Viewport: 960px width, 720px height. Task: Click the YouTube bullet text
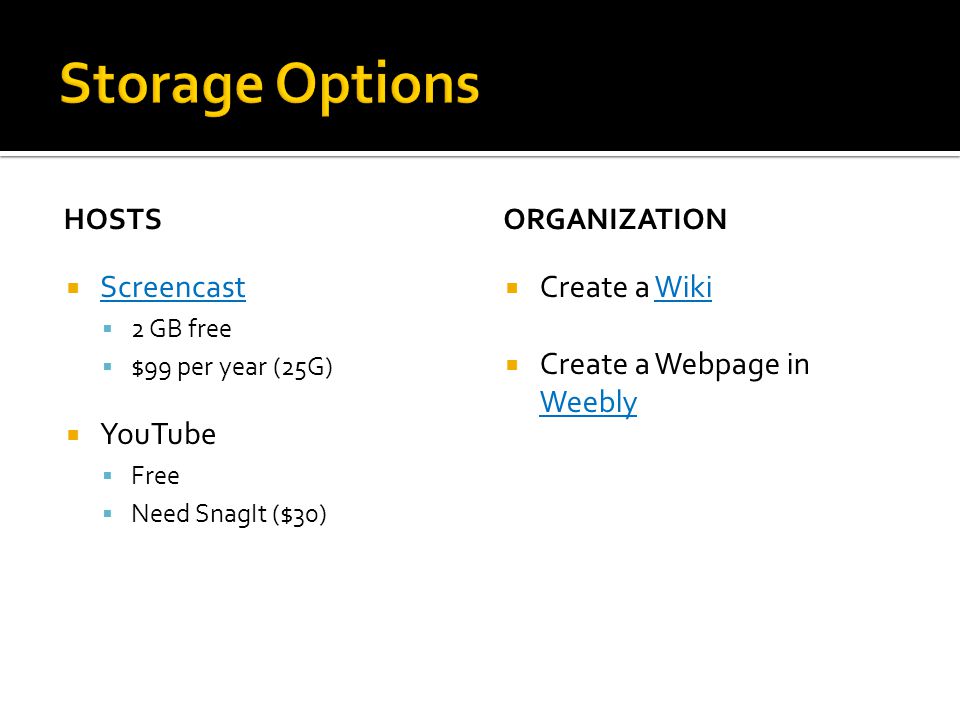tap(158, 434)
